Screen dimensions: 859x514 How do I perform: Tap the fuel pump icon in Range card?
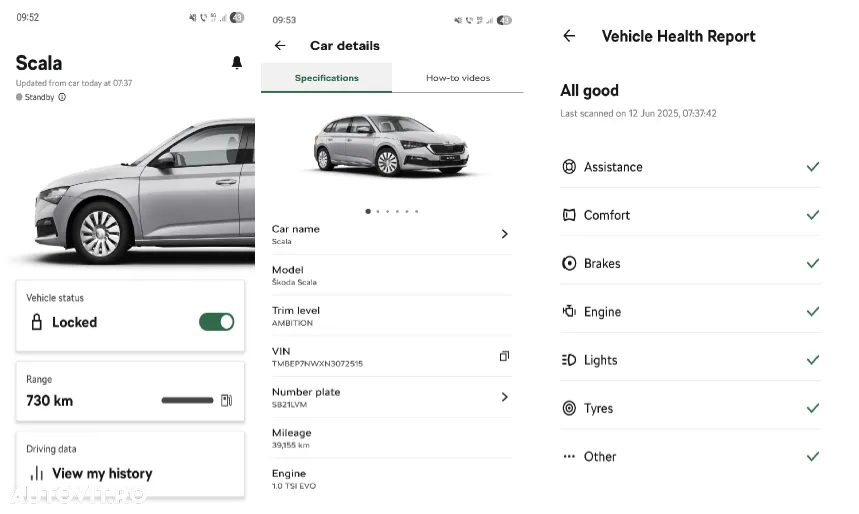click(x=226, y=401)
